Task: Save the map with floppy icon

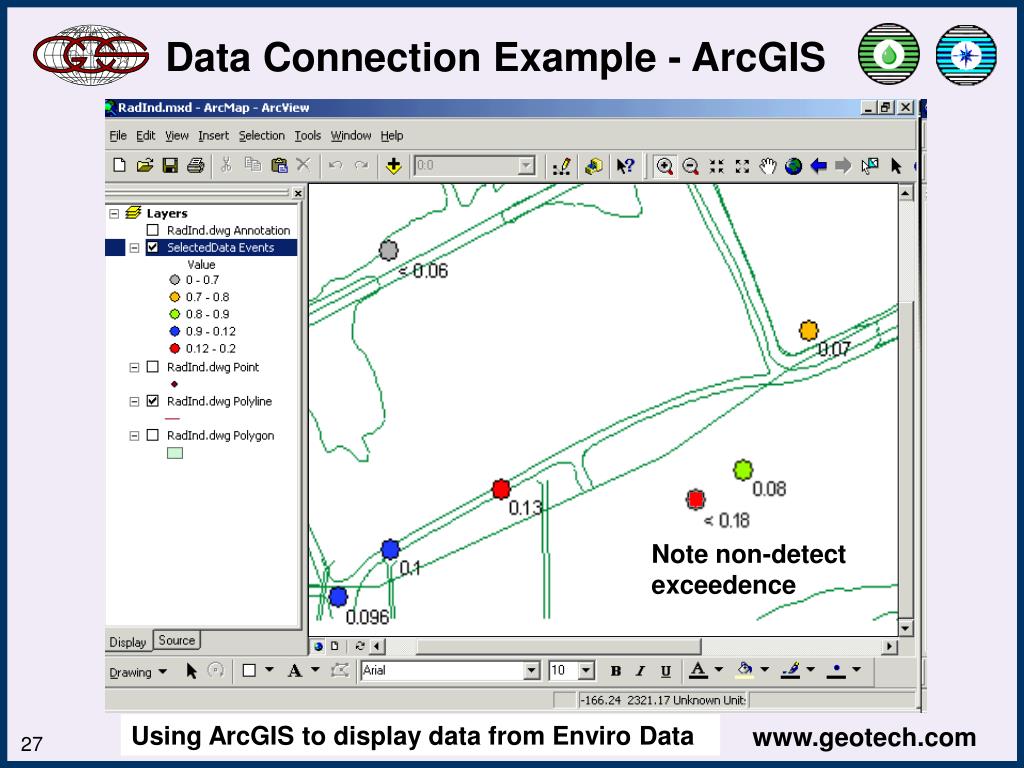Action: (x=170, y=165)
